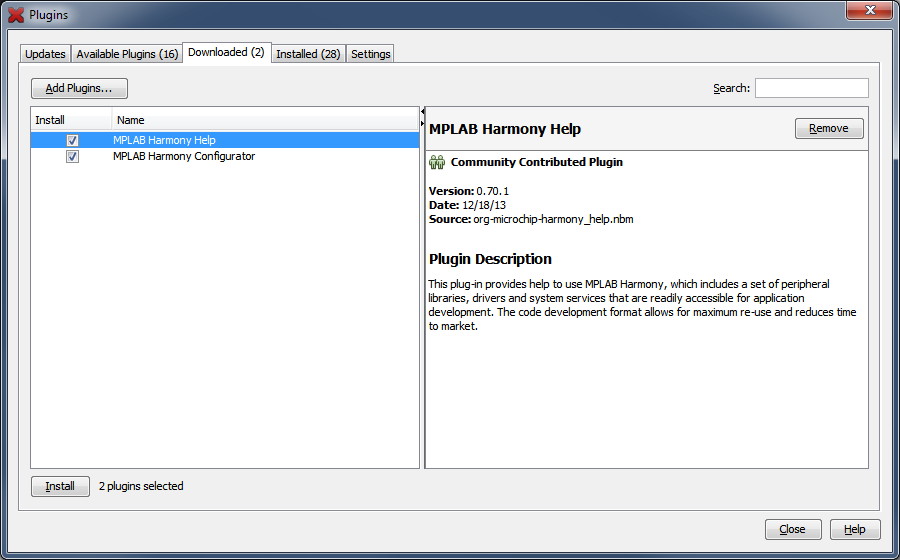Select the MPLAB Harmony Help row
Image resolution: width=900 pixels, height=560 pixels.
coord(164,141)
